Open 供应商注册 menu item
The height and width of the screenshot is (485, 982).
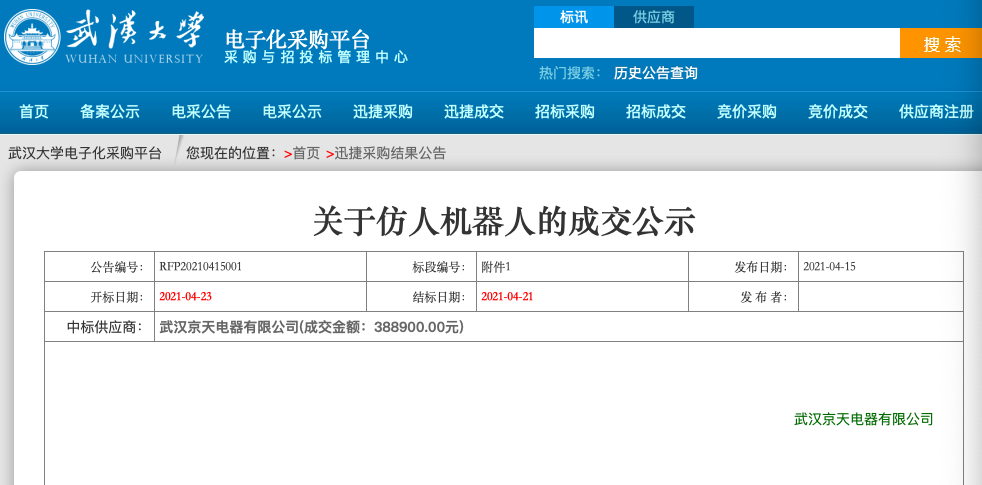coord(936,112)
